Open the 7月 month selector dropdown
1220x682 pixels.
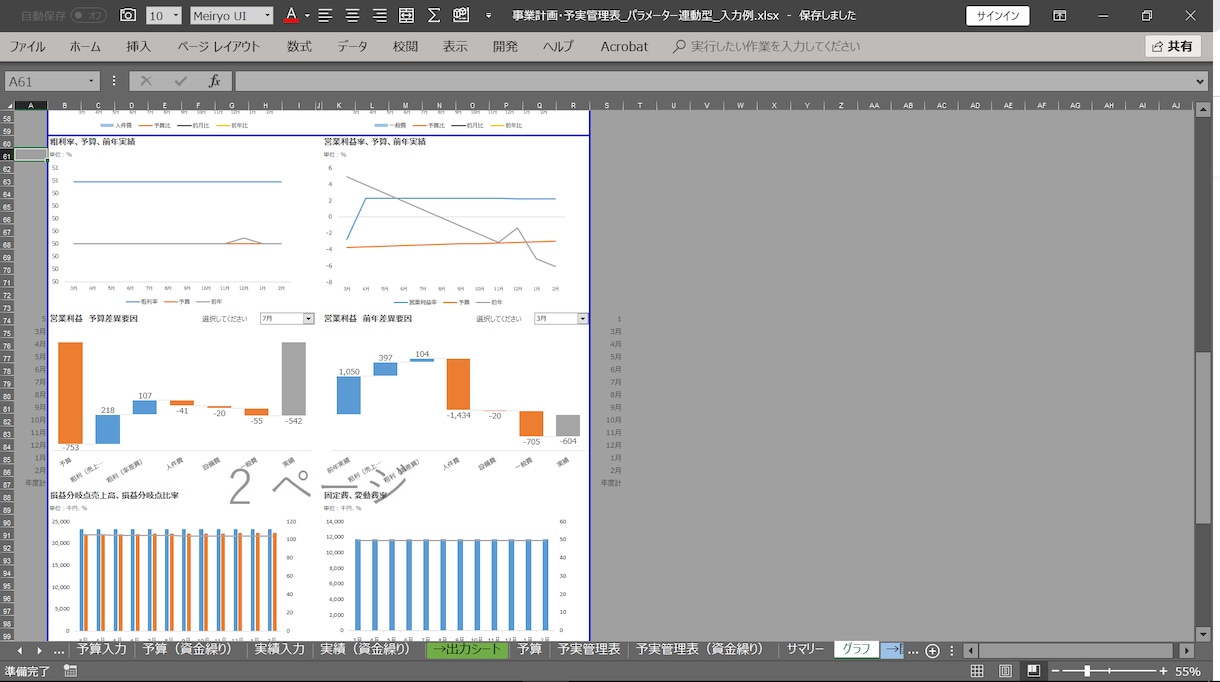coord(308,319)
